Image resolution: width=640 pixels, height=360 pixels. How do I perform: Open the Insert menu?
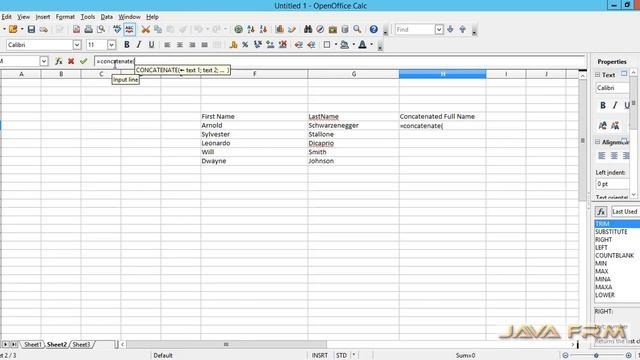(x=42, y=17)
